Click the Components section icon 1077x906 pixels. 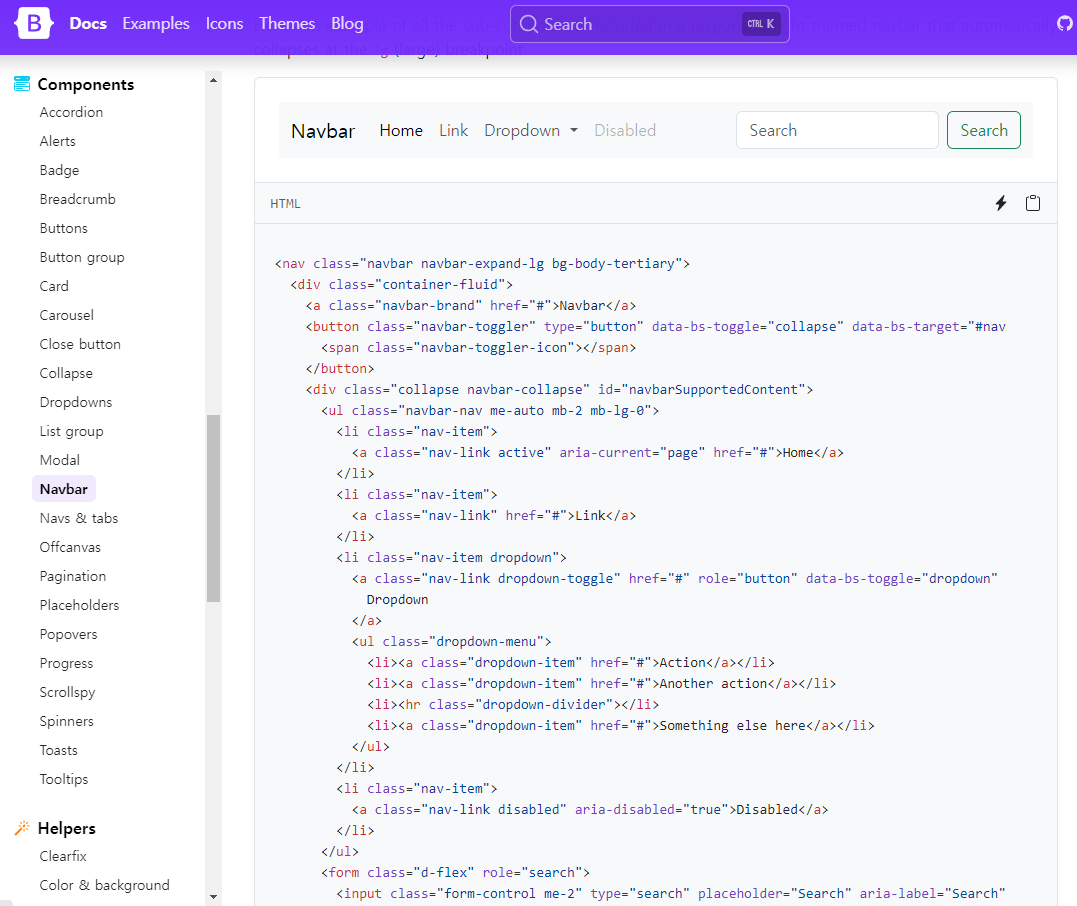22,84
